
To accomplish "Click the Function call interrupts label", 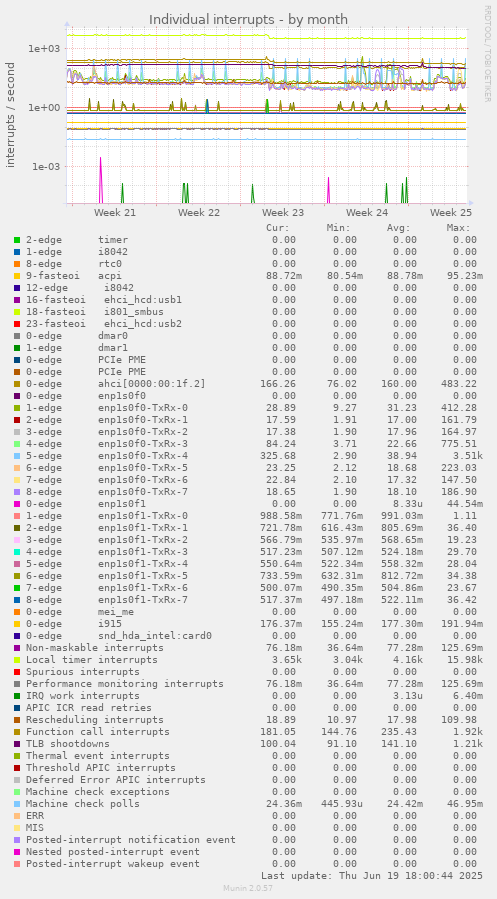I will [98, 732].
